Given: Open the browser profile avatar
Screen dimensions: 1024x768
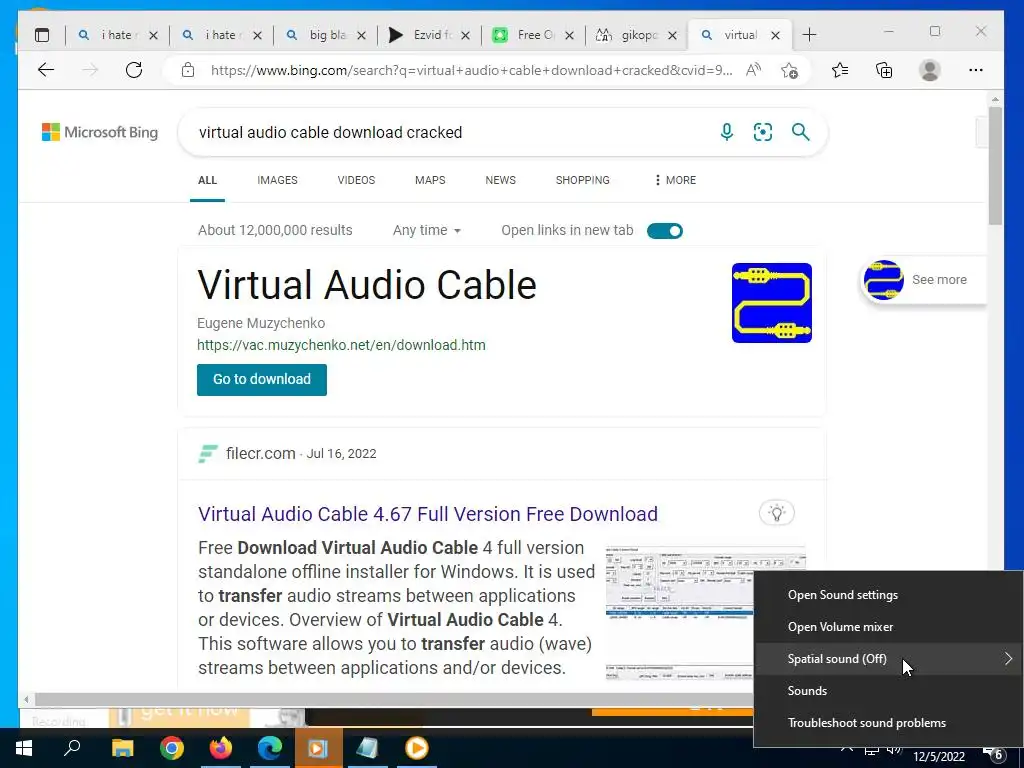Looking at the screenshot, I should pyautogui.click(x=929, y=70).
